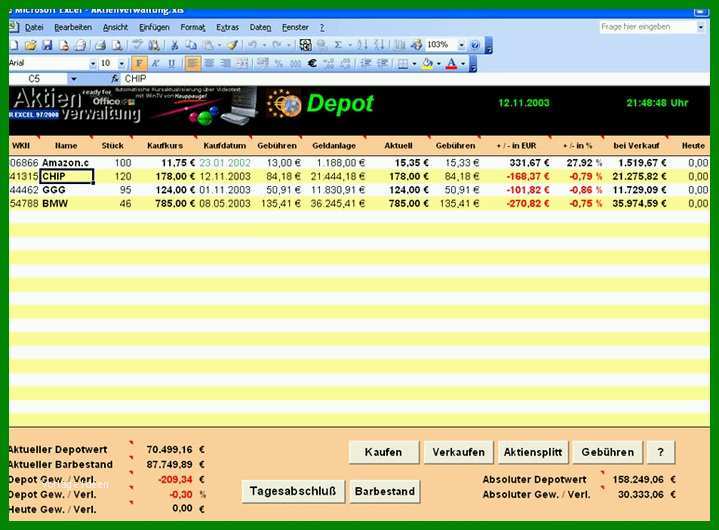
Task: Open file via the folder icon
Action: pos(31,45)
